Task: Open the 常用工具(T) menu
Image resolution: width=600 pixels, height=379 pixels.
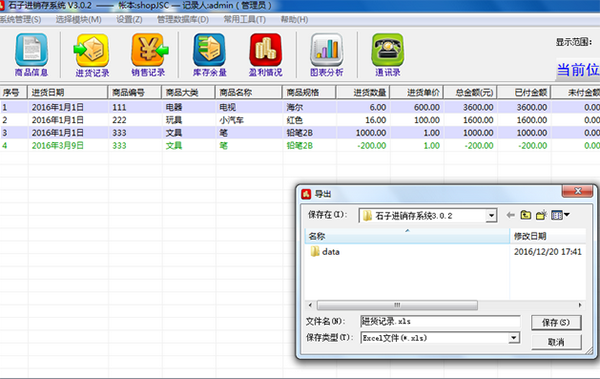Action: click(x=245, y=20)
